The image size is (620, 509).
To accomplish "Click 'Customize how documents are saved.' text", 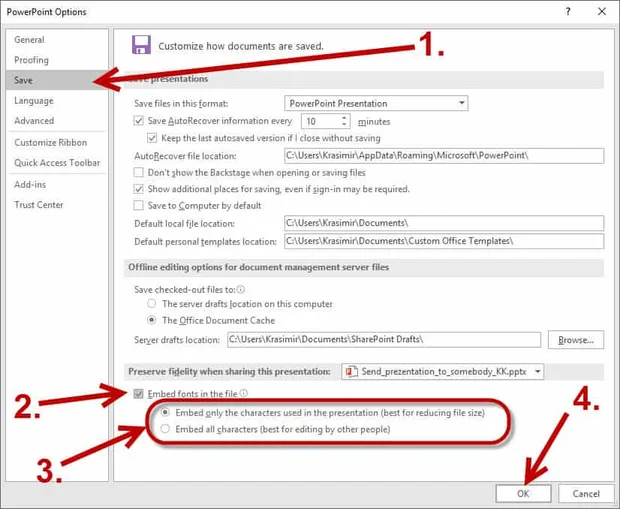I will pos(241,46).
